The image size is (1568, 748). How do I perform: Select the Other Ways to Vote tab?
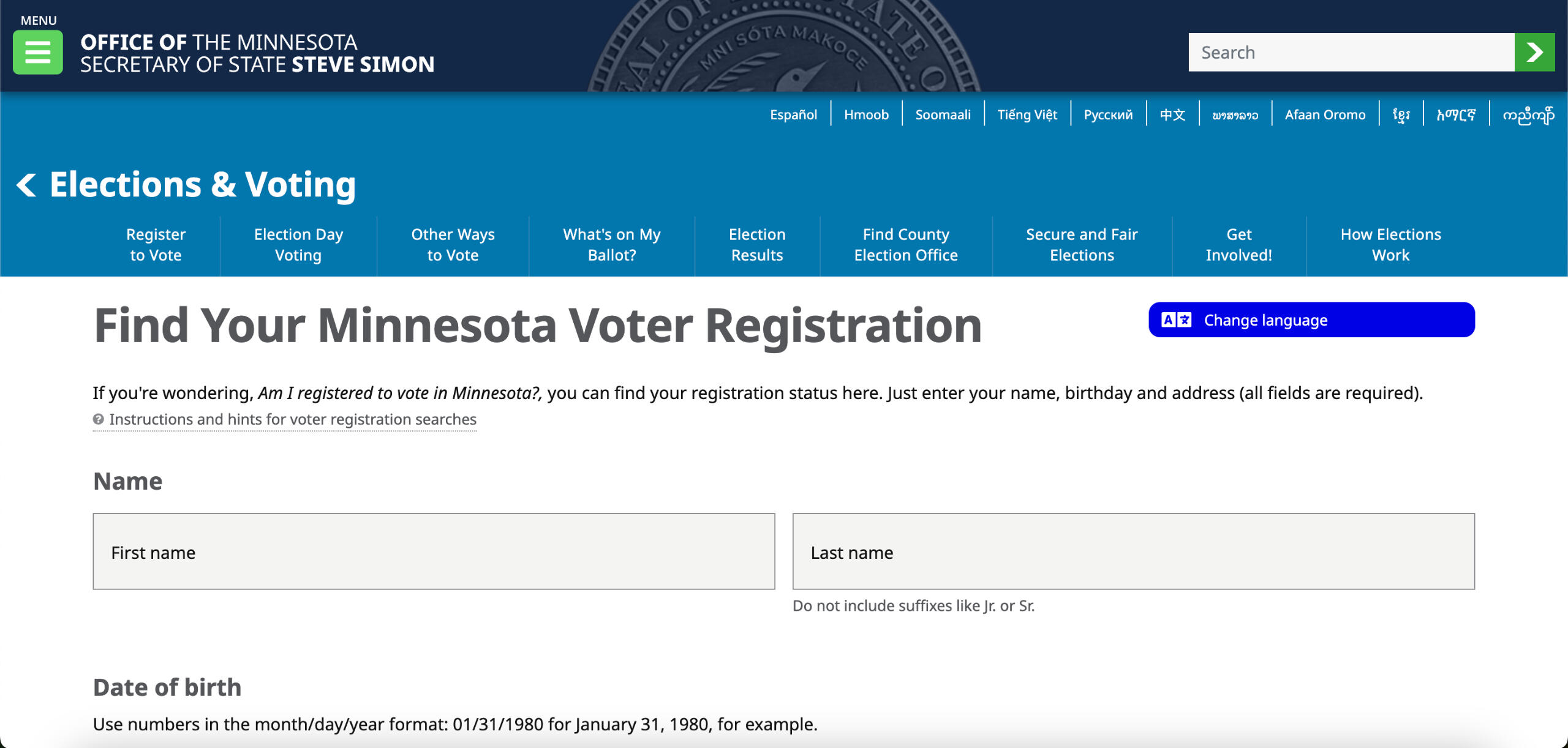pos(453,245)
